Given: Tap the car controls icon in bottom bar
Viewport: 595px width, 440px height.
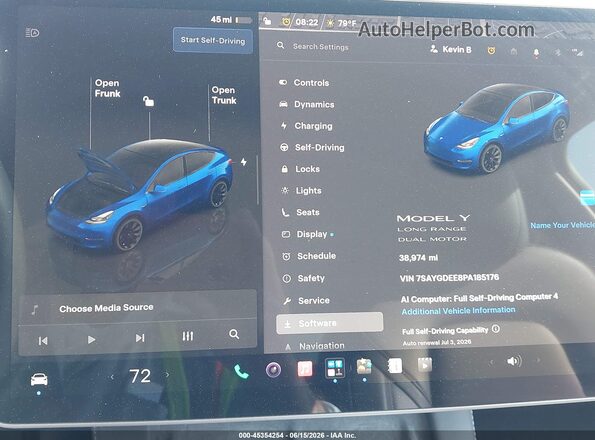Looking at the screenshot, I should tap(39, 379).
